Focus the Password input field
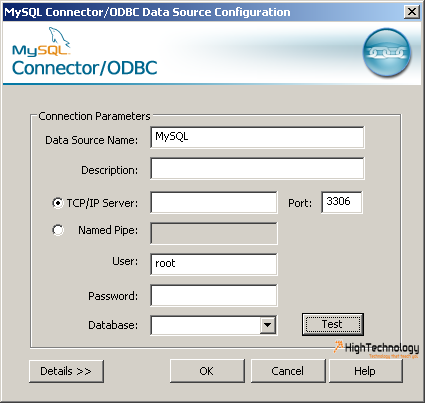 pyautogui.click(x=214, y=295)
